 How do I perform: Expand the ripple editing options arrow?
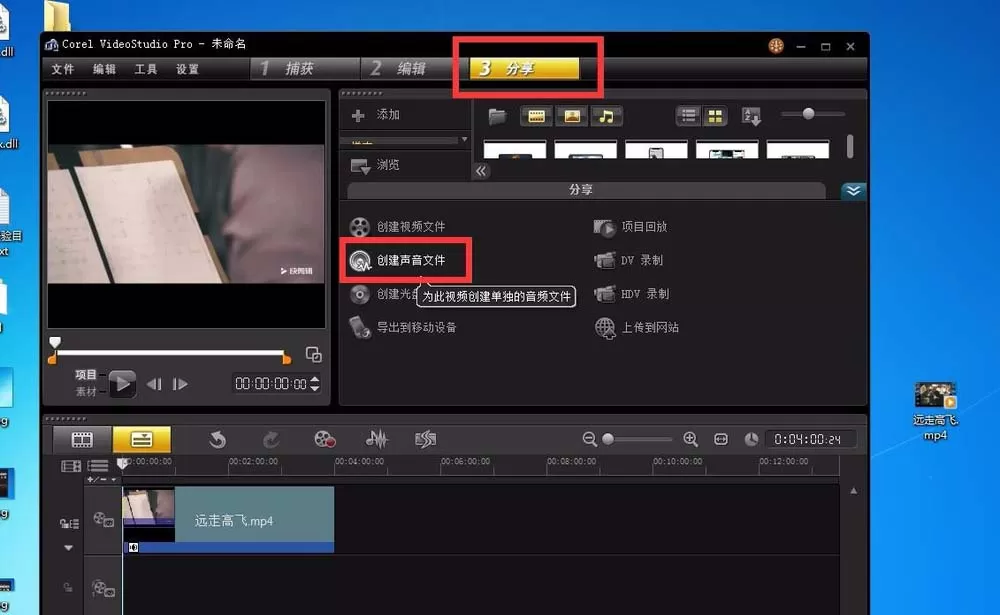(x=68, y=547)
